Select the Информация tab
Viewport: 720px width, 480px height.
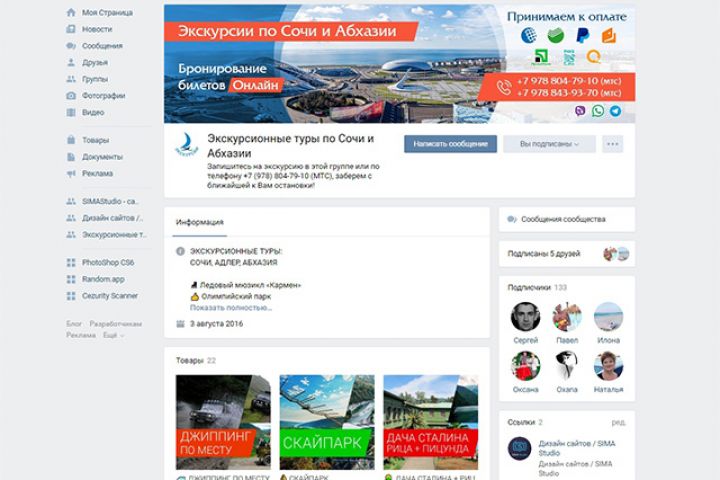tap(200, 222)
